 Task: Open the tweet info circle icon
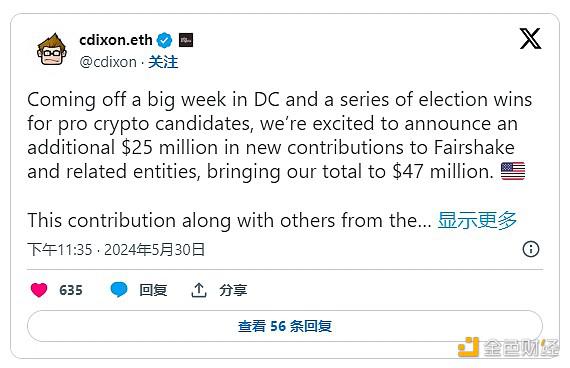point(531,249)
